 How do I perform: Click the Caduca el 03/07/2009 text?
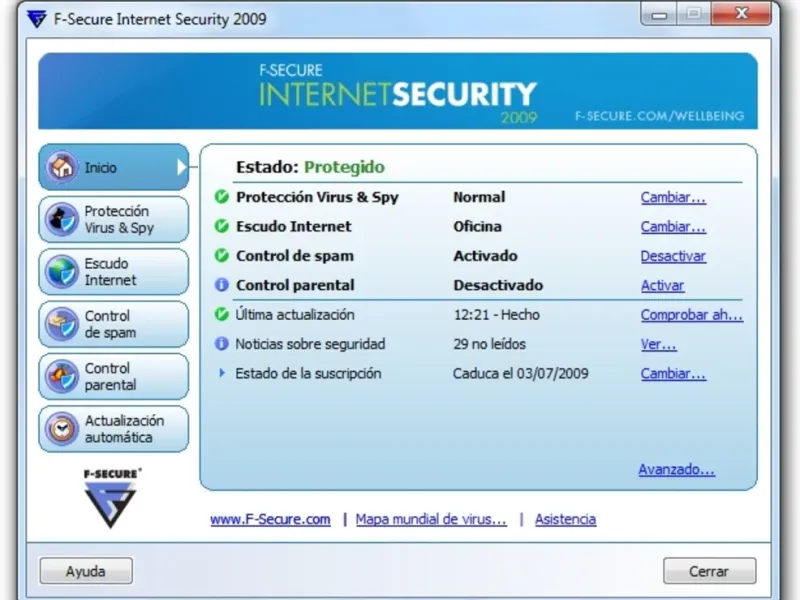(x=520, y=373)
